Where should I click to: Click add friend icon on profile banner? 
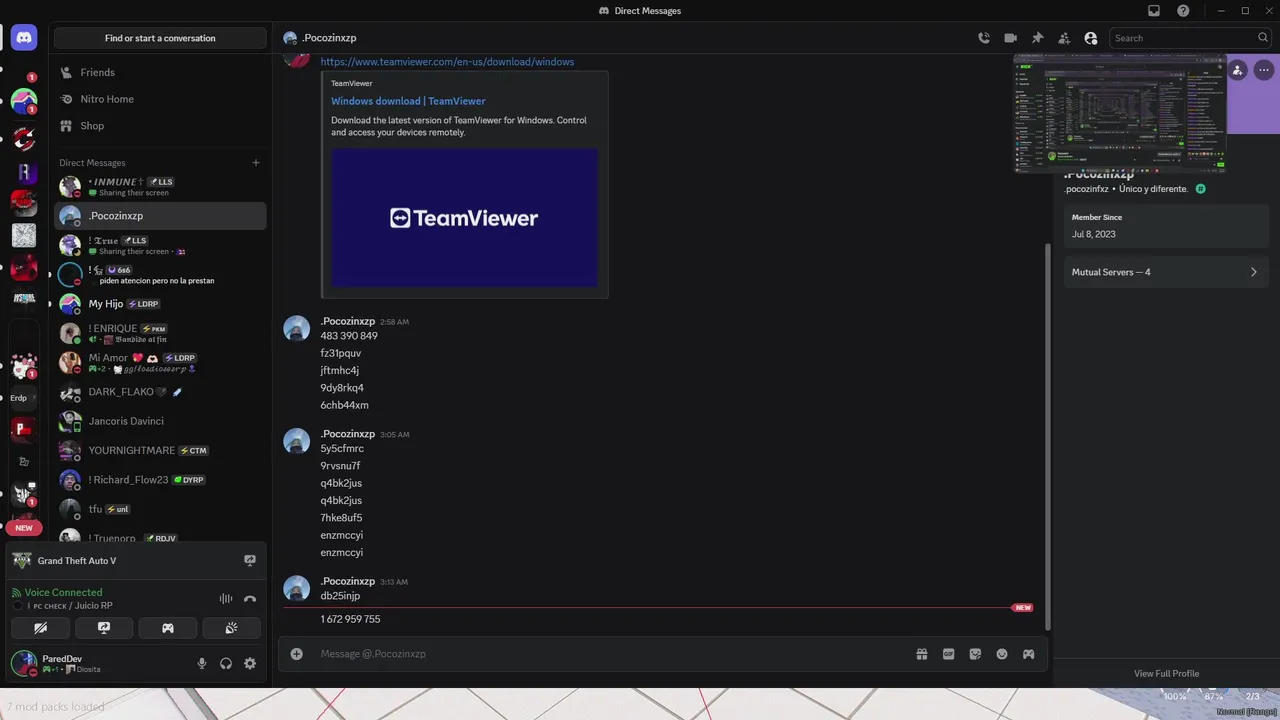click(x=1238, y=70)
